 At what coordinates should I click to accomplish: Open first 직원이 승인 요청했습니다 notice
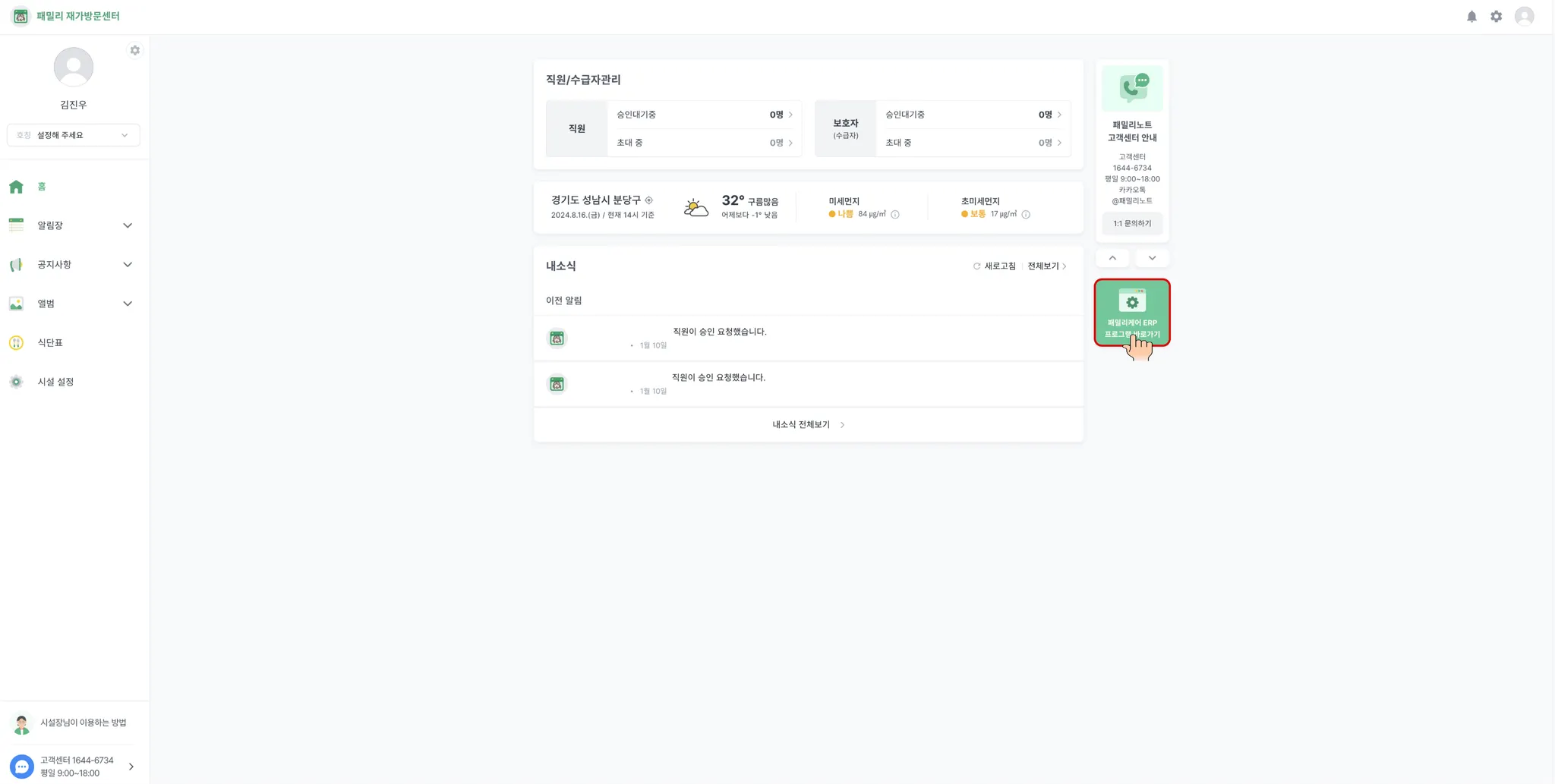pos(808,338)
